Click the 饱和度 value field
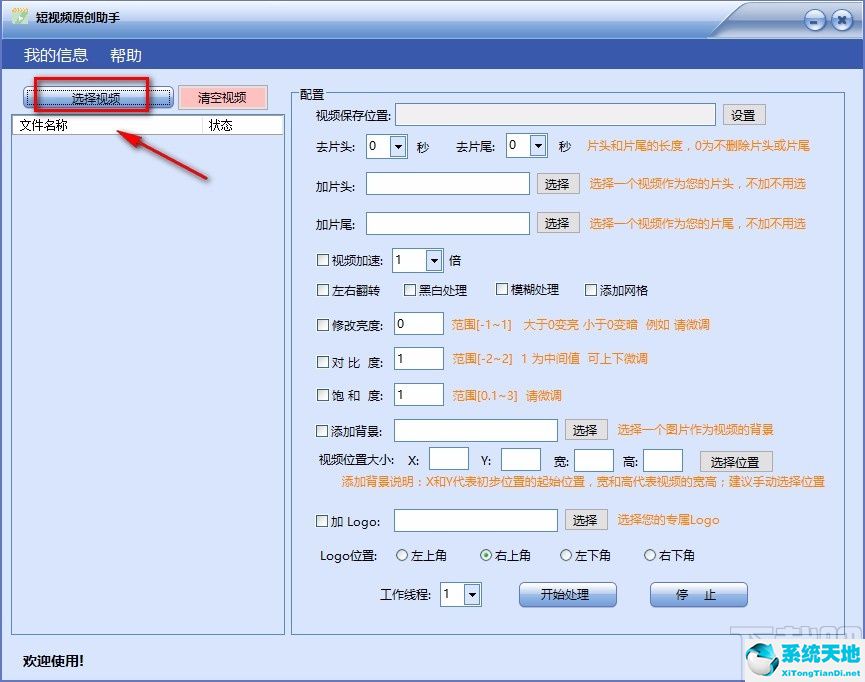Image resolution: width=865 pixels, height=682 pixels. tap(419, 395)
